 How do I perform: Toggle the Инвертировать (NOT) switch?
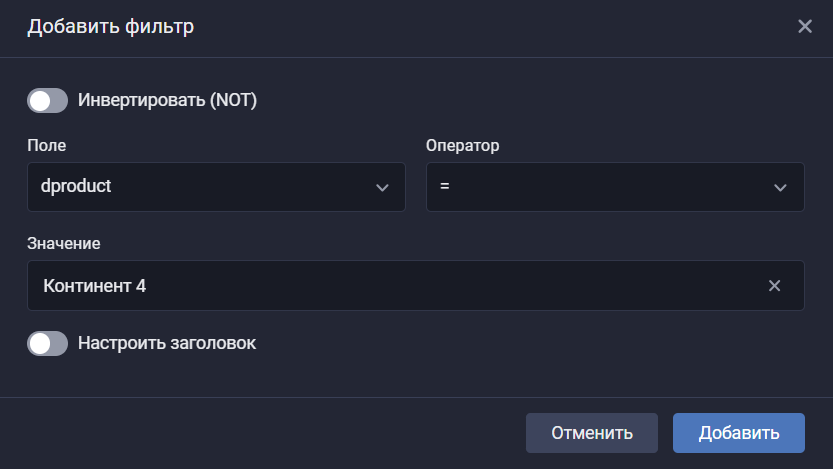point(47,101)
